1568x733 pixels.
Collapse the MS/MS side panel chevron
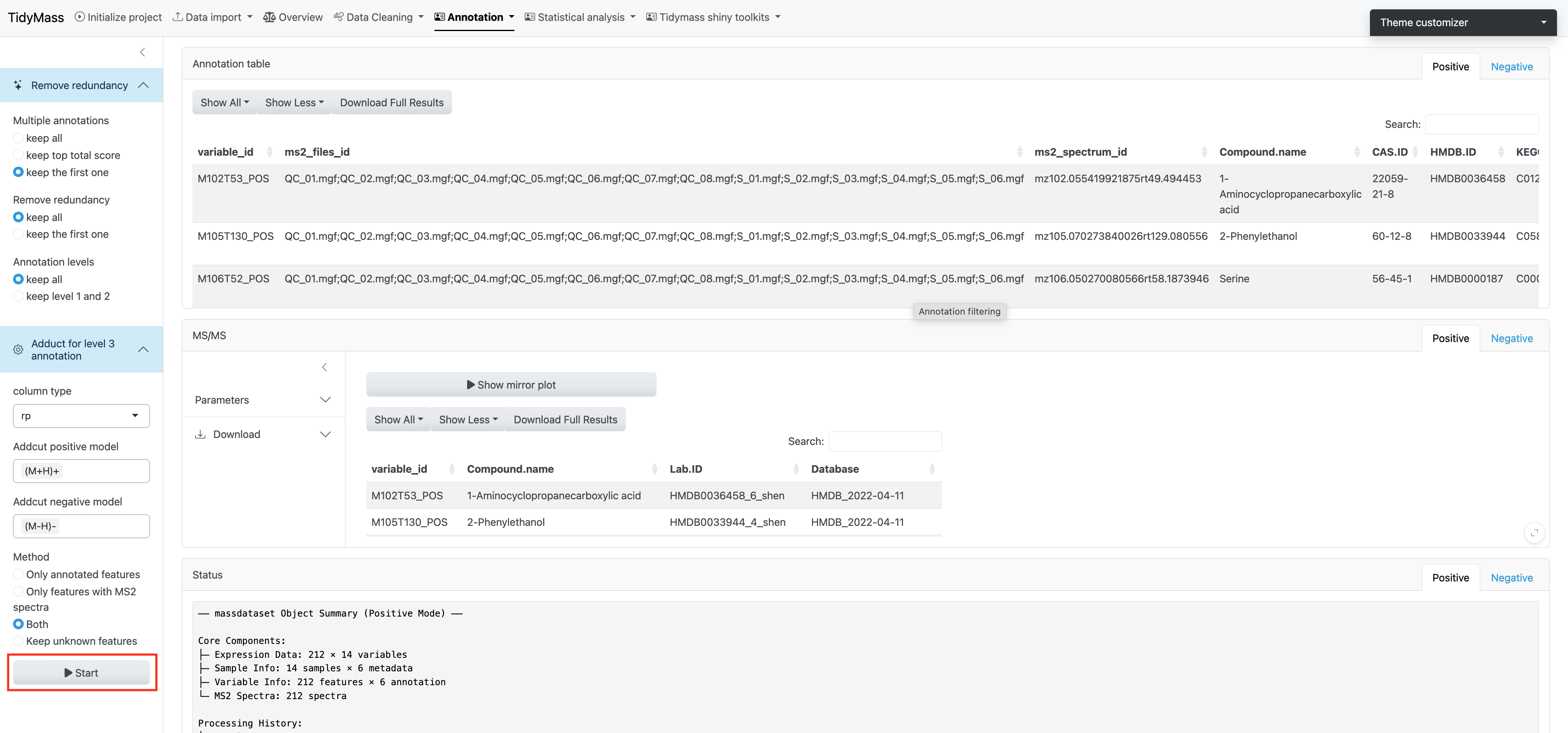click(x=325, y=367)
